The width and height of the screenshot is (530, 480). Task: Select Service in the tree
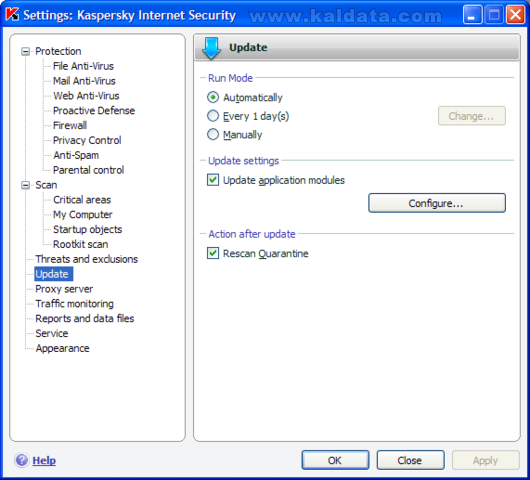click(x=52, y=334)
